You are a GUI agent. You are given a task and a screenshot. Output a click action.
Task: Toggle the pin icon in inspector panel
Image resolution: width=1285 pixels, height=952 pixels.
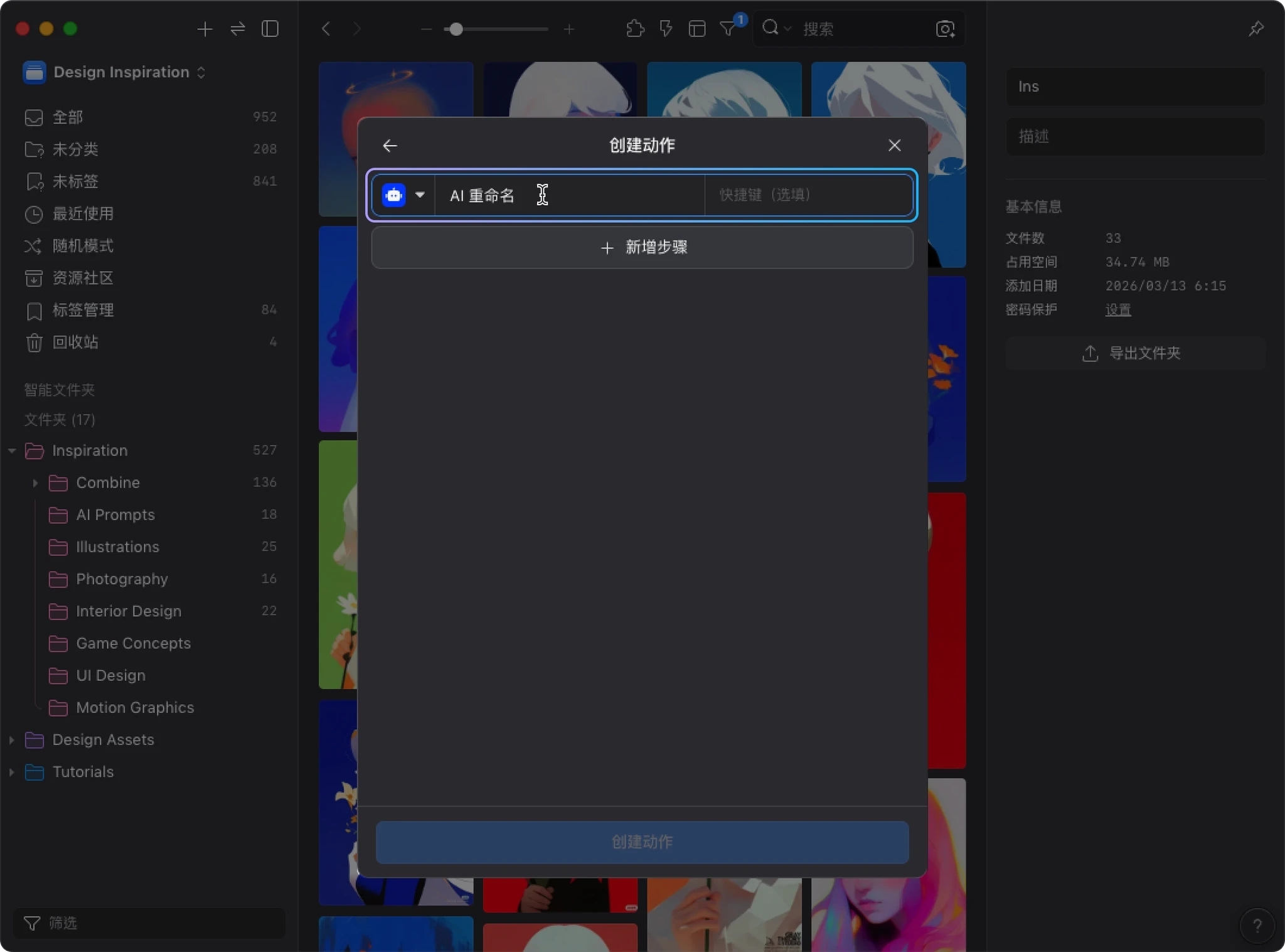tap(1256, 29)
